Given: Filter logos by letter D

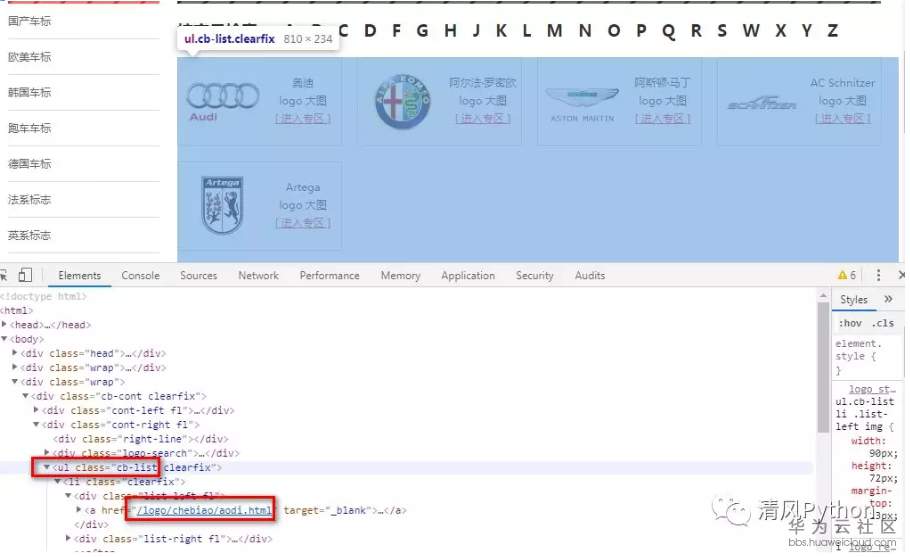Looking at the screenshot, I should [370, 31].
